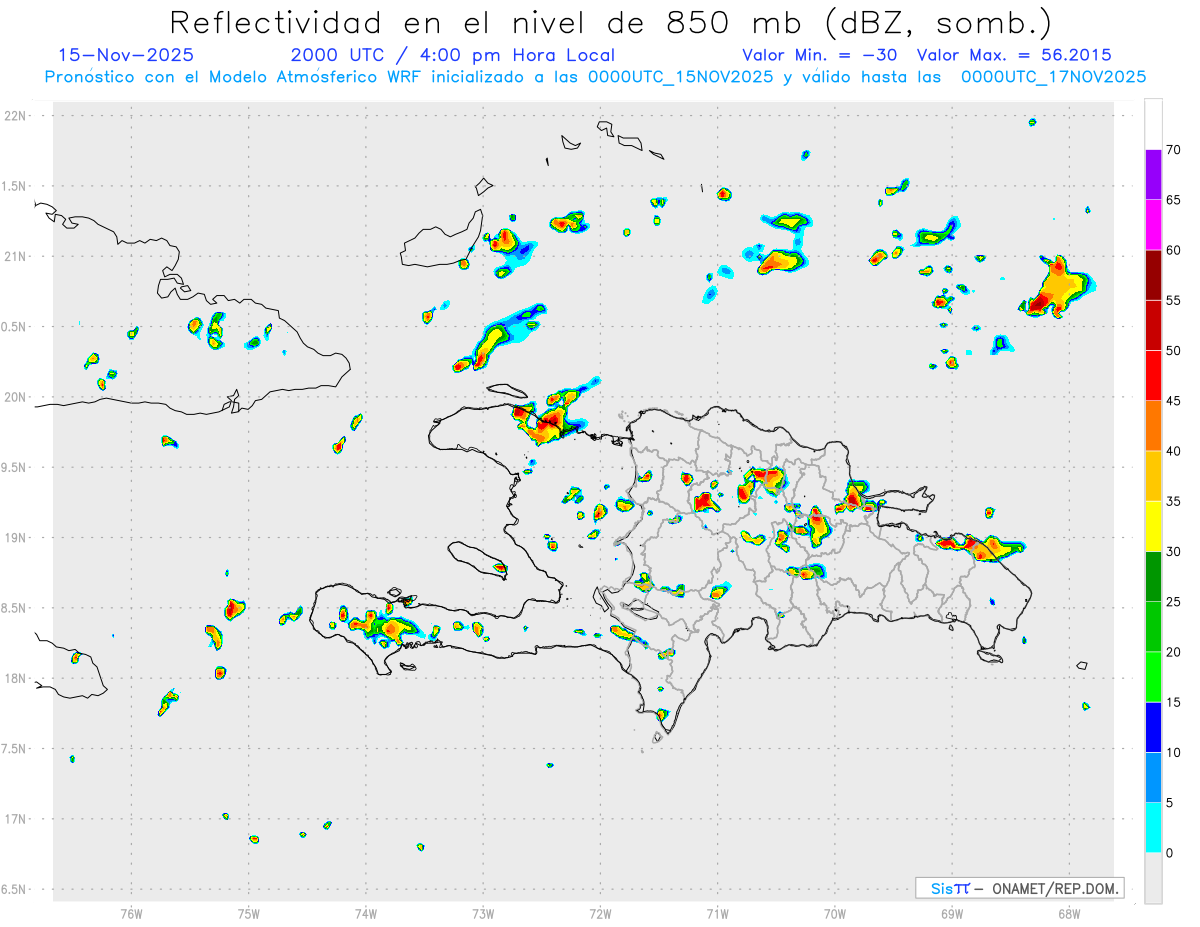Image resolution: width=1200 pixels, height=927 pixels.
Task: Click the "73W" longitude axis label
Action: [483, 914]
